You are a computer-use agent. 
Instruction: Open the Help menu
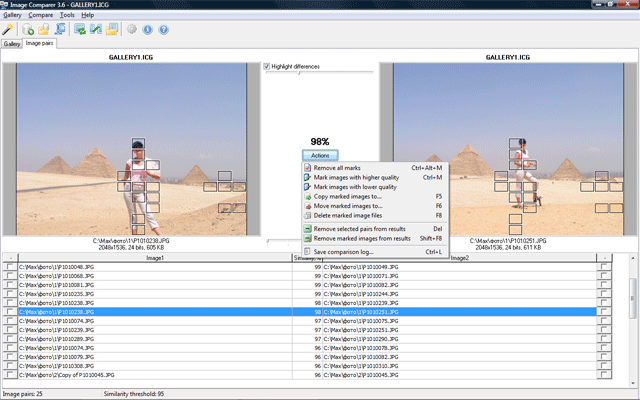[88, 15]
